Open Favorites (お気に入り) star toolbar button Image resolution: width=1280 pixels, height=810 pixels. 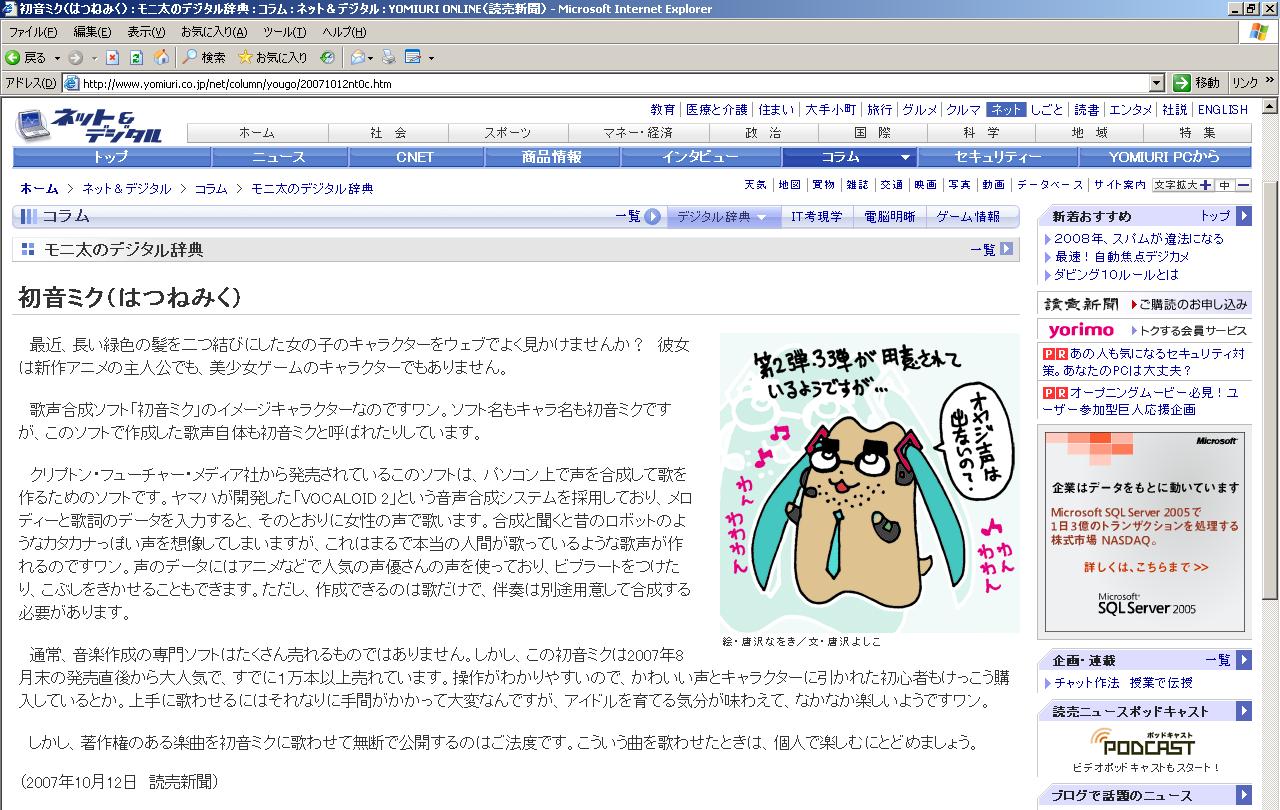(x=273, y=58)
